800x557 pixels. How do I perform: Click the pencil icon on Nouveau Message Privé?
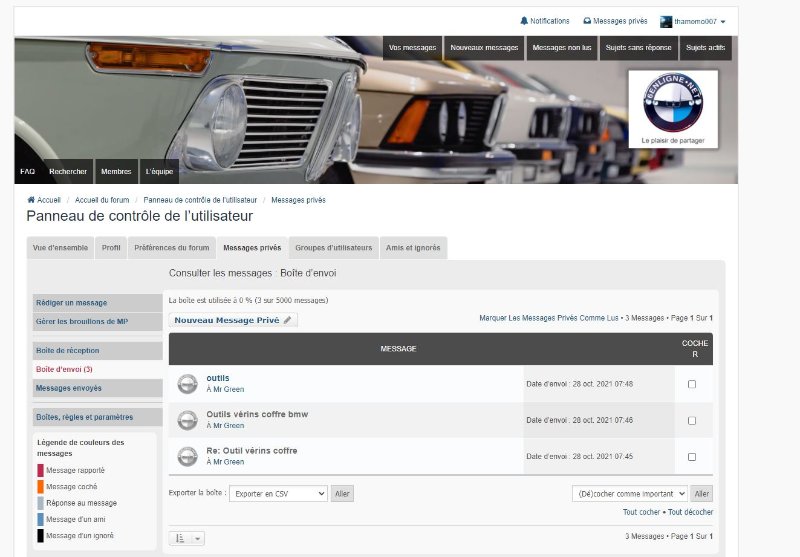click(x=288, y=320)
